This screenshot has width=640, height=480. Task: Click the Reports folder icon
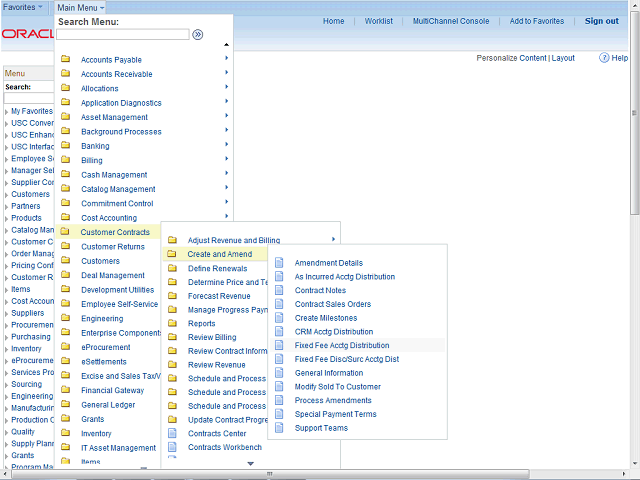point(172,323)
